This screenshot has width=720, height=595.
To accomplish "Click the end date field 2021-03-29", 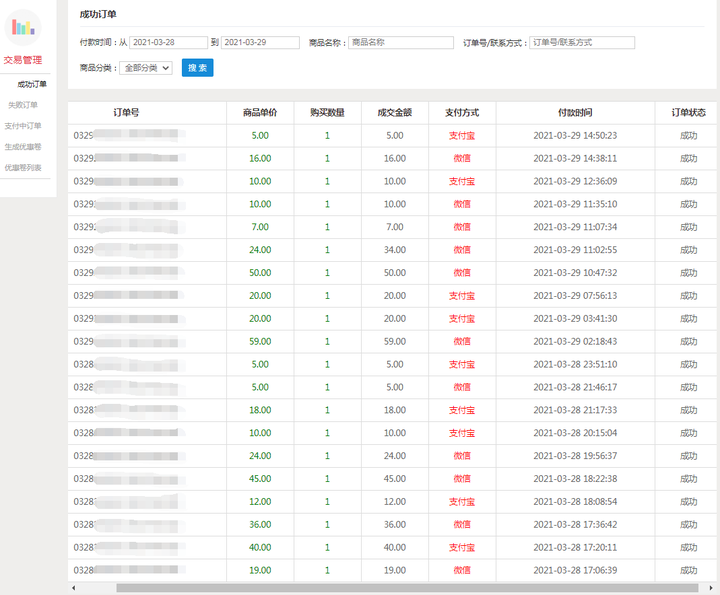I will [x=260, y=42].
